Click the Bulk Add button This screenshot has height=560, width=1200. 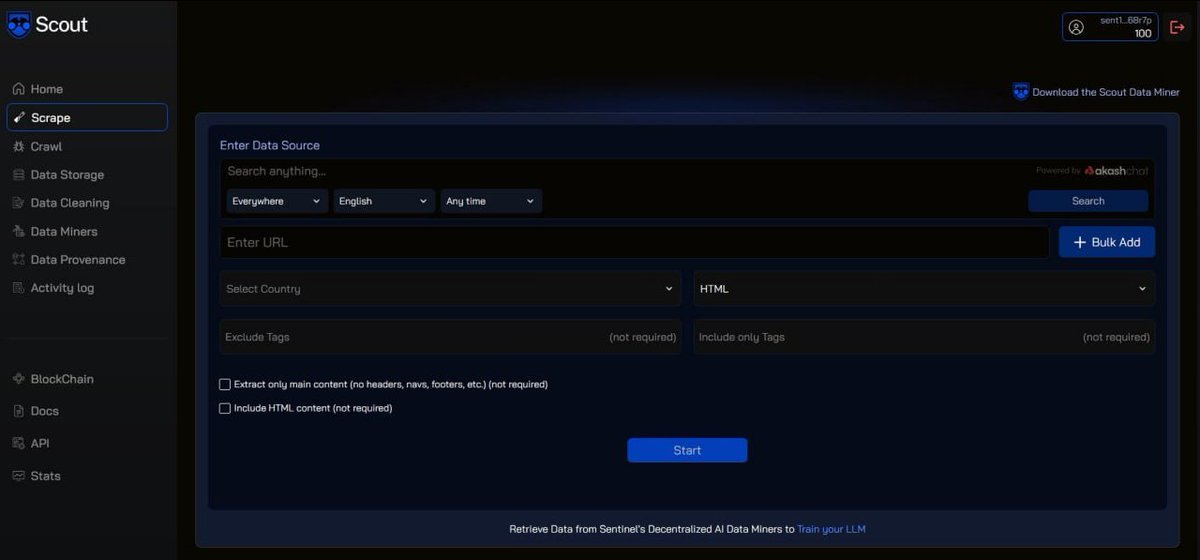[x=1107, y=242]
